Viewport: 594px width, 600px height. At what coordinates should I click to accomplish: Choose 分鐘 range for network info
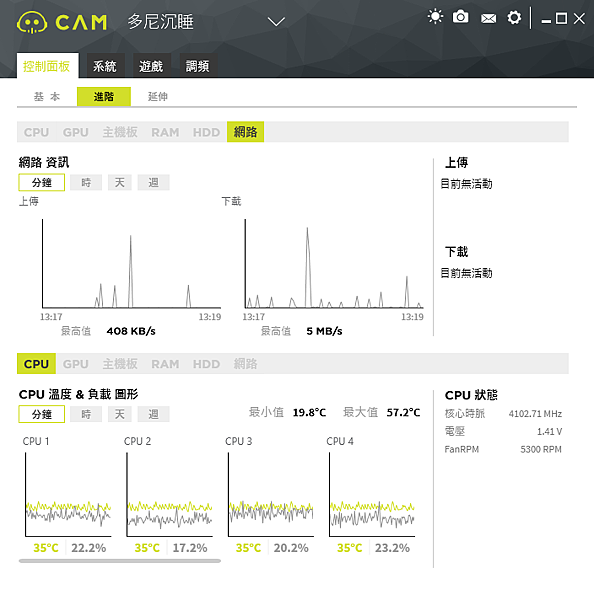tap(42, 182)
